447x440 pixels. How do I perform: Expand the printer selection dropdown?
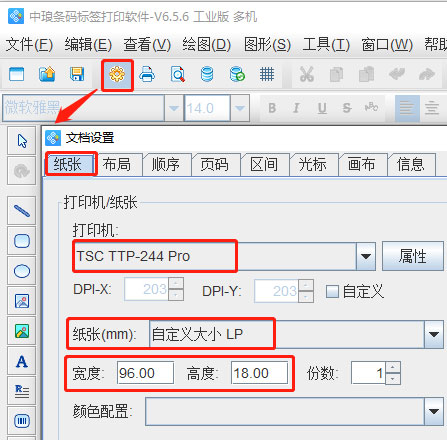coord(366,256)
